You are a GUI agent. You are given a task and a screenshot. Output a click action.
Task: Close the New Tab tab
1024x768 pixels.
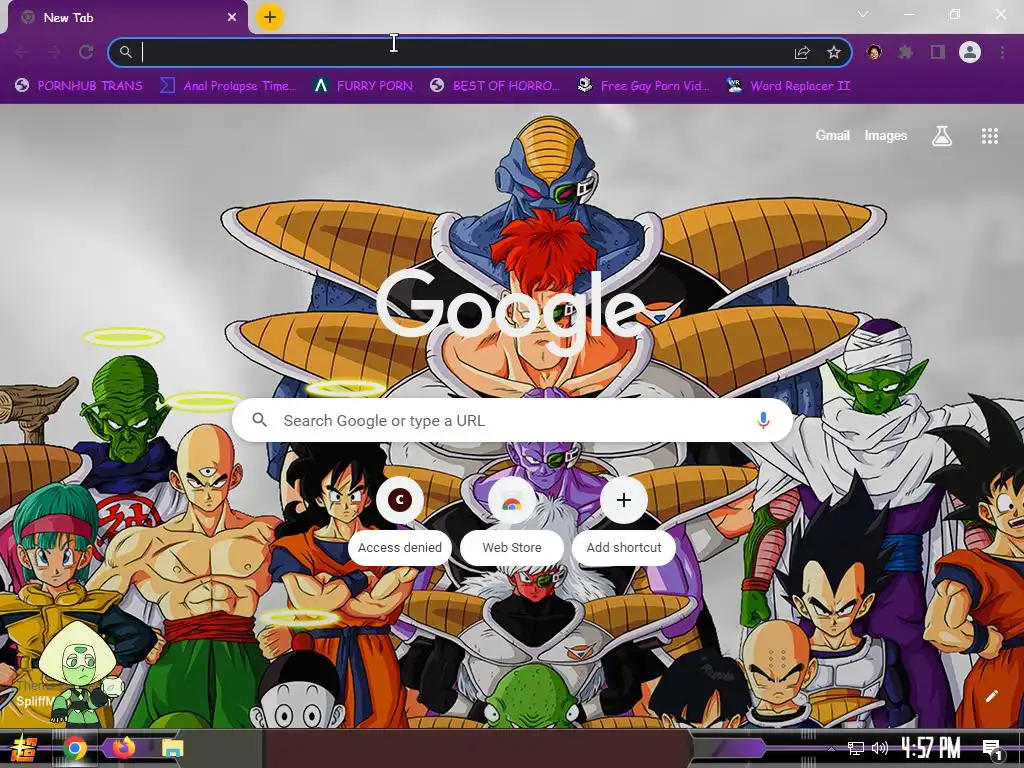(x=232, y=18)
